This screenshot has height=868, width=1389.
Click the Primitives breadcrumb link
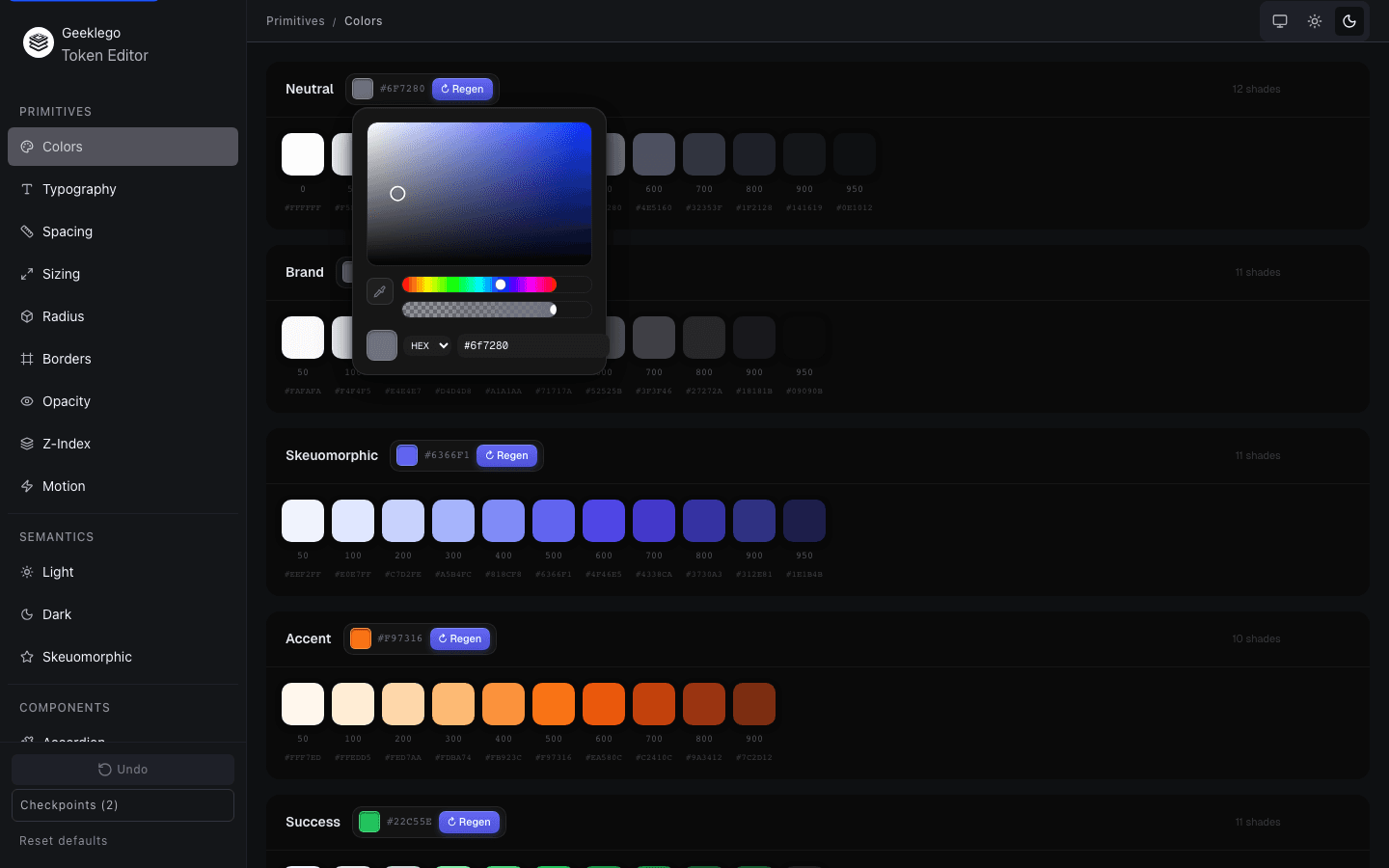295,21
